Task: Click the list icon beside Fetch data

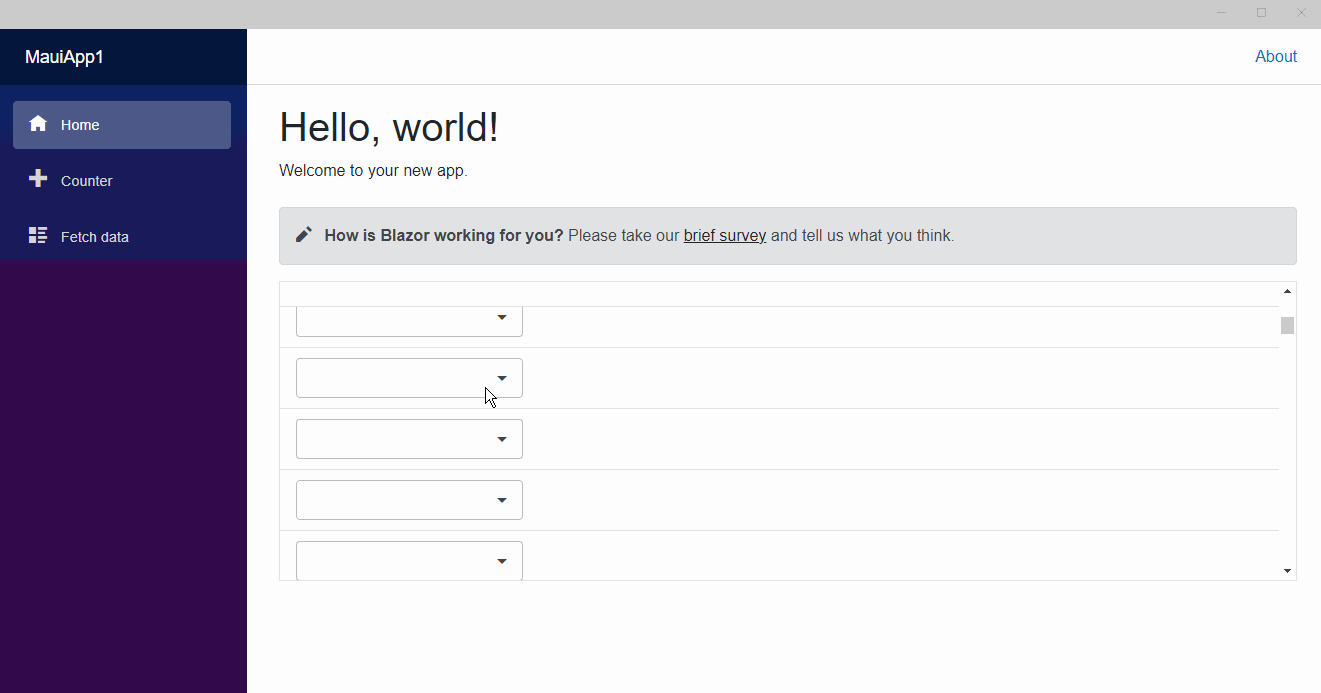Action: [x=38, y=235]
